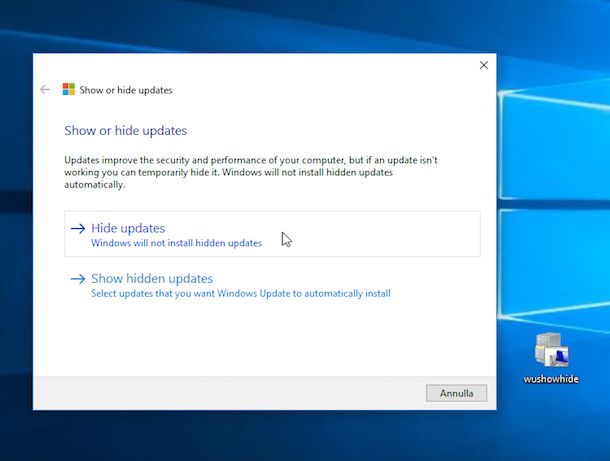Go back using the back arrow
Image resolution: width=610 pixels, height=461 pixels.
pos(45,90)
